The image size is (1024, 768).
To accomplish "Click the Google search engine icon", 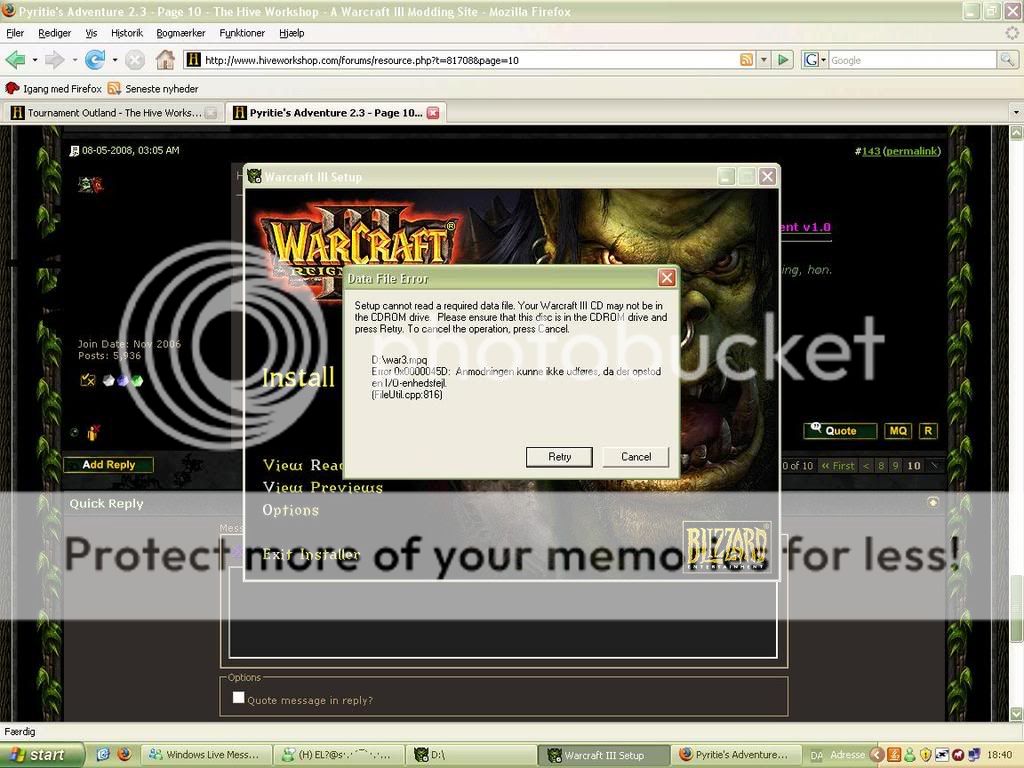I will [x=810, y=60].
